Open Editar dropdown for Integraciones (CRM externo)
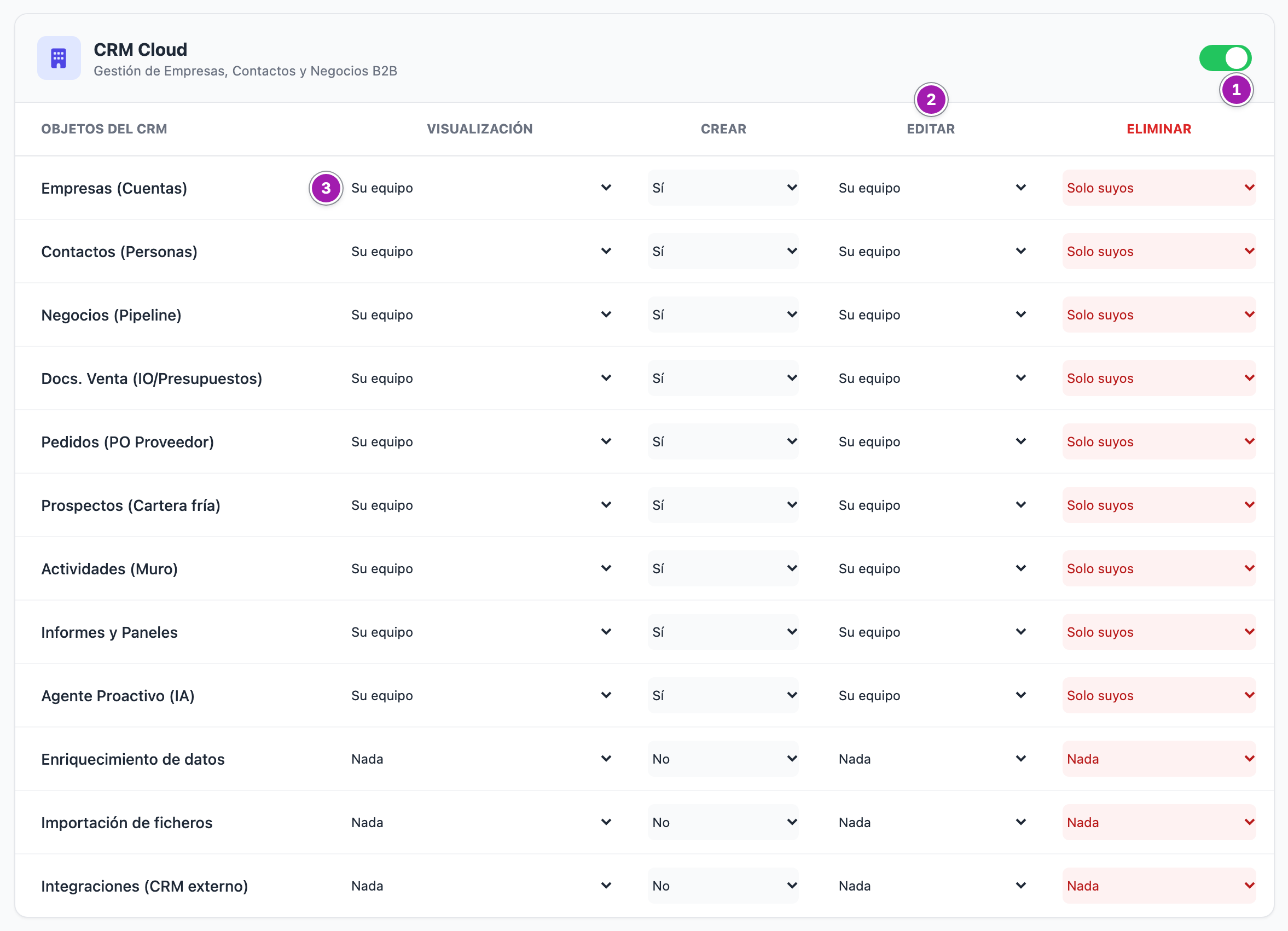 tap(931, 886)
